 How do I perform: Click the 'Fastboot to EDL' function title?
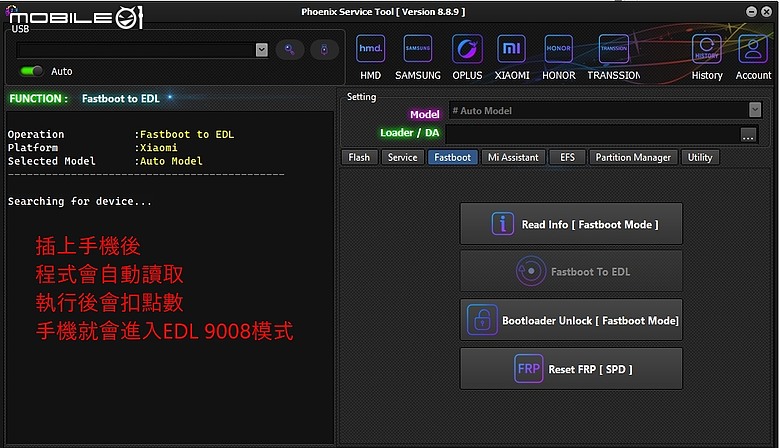click(x=120, y=98)
